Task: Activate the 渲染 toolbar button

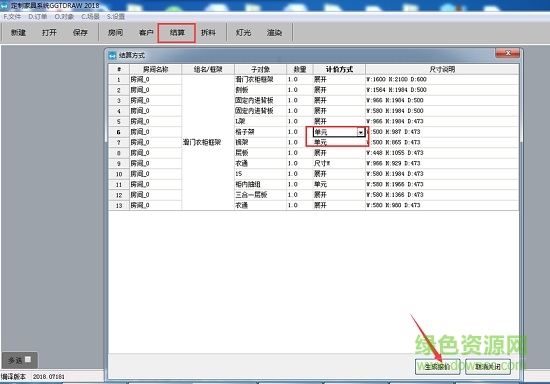Action: (274, 33)
